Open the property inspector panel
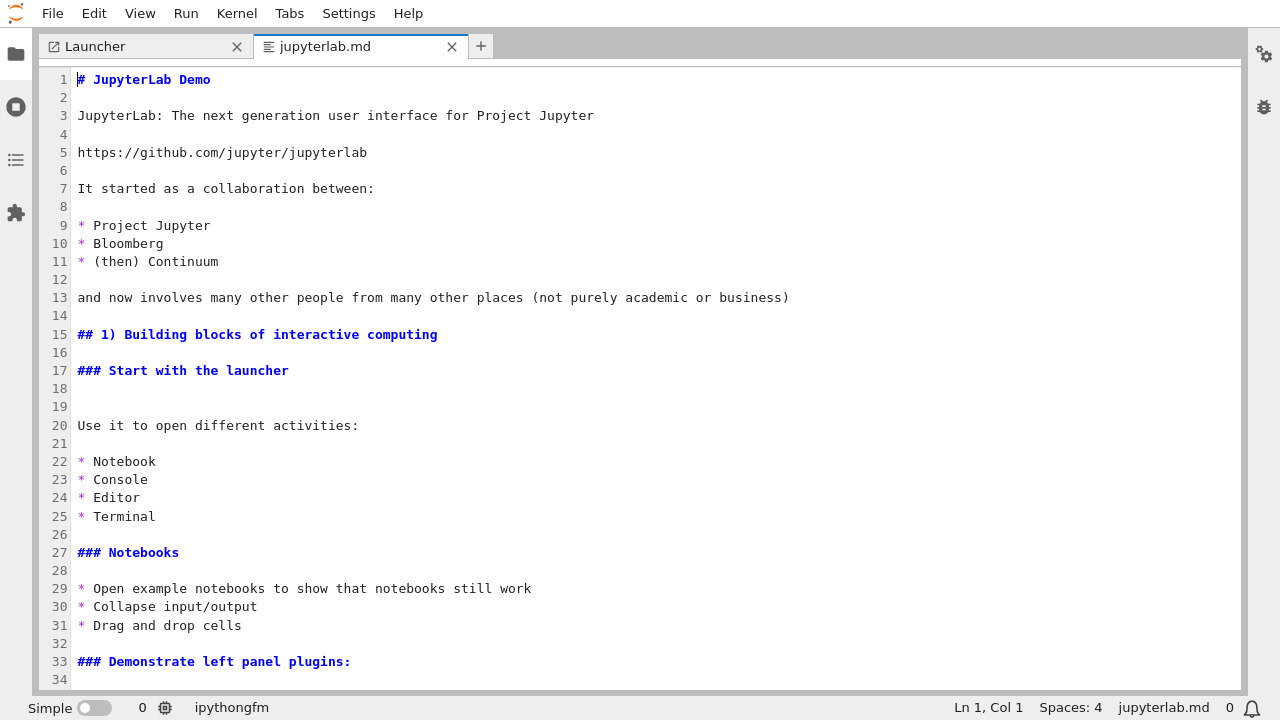The image size is (1280, 720). click(1264, 55)
